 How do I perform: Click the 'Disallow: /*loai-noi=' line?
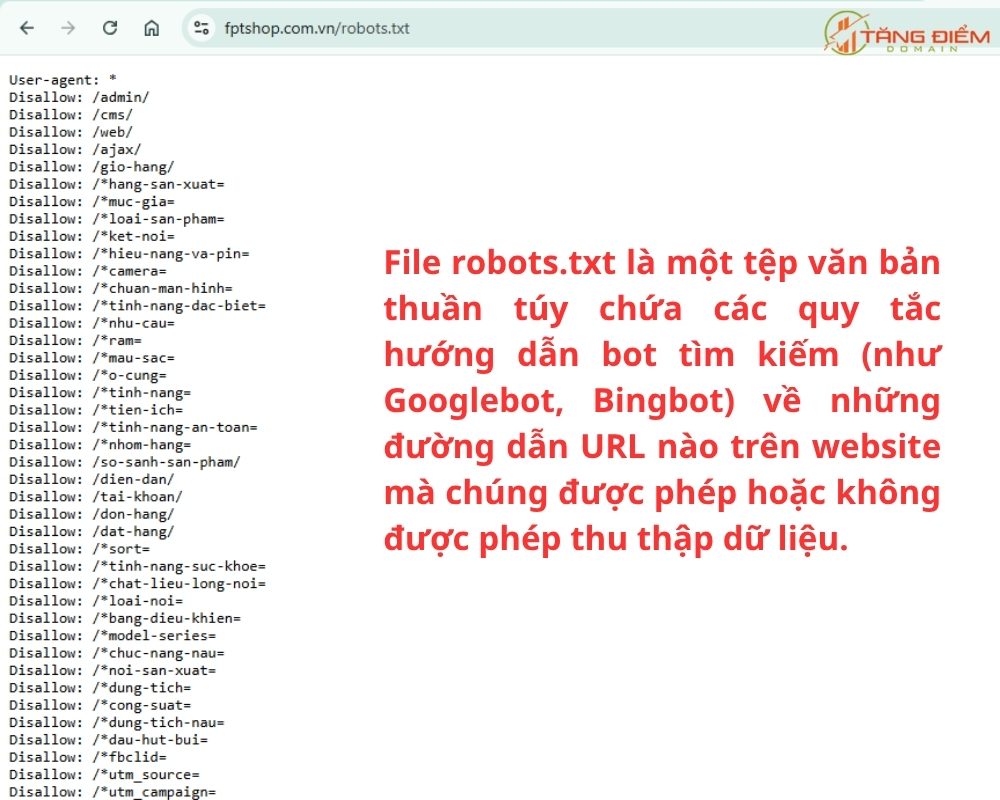coord(96,600)
